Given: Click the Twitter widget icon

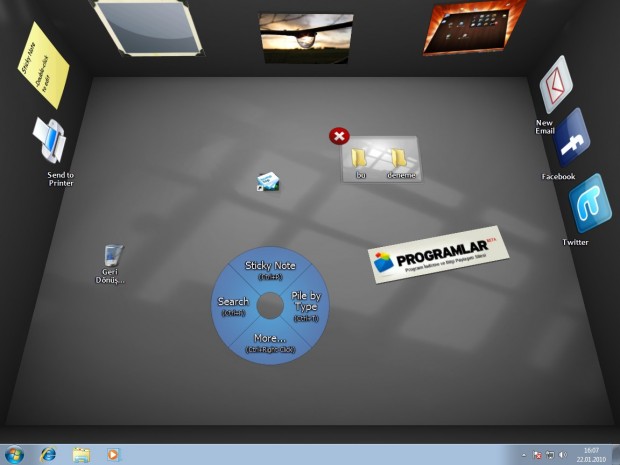Looking at the screenshot, I should tap(588, 204).
